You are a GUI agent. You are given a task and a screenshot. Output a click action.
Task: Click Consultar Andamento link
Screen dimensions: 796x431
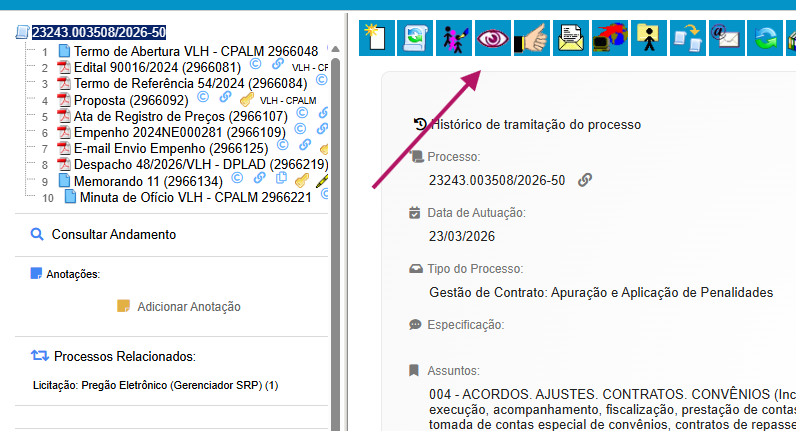[113, 234]
